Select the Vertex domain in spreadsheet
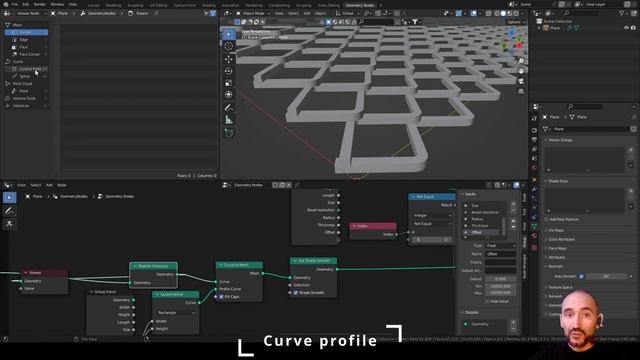Image resolution: width=640 pixels, height=360 pixels. [x=27, y=32]
